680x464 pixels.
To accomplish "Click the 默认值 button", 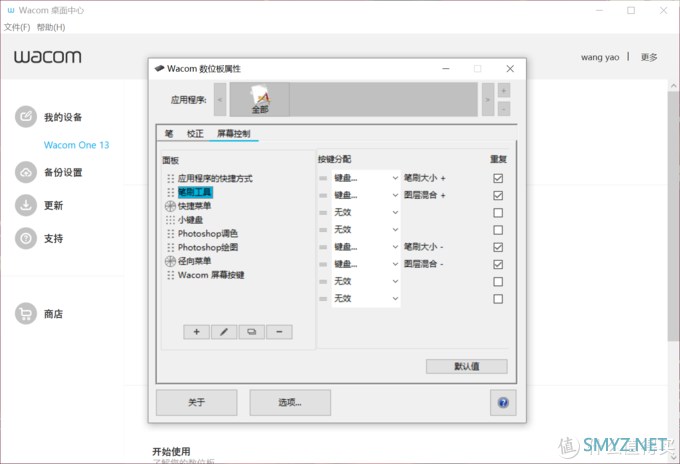I will coord(467,366).
